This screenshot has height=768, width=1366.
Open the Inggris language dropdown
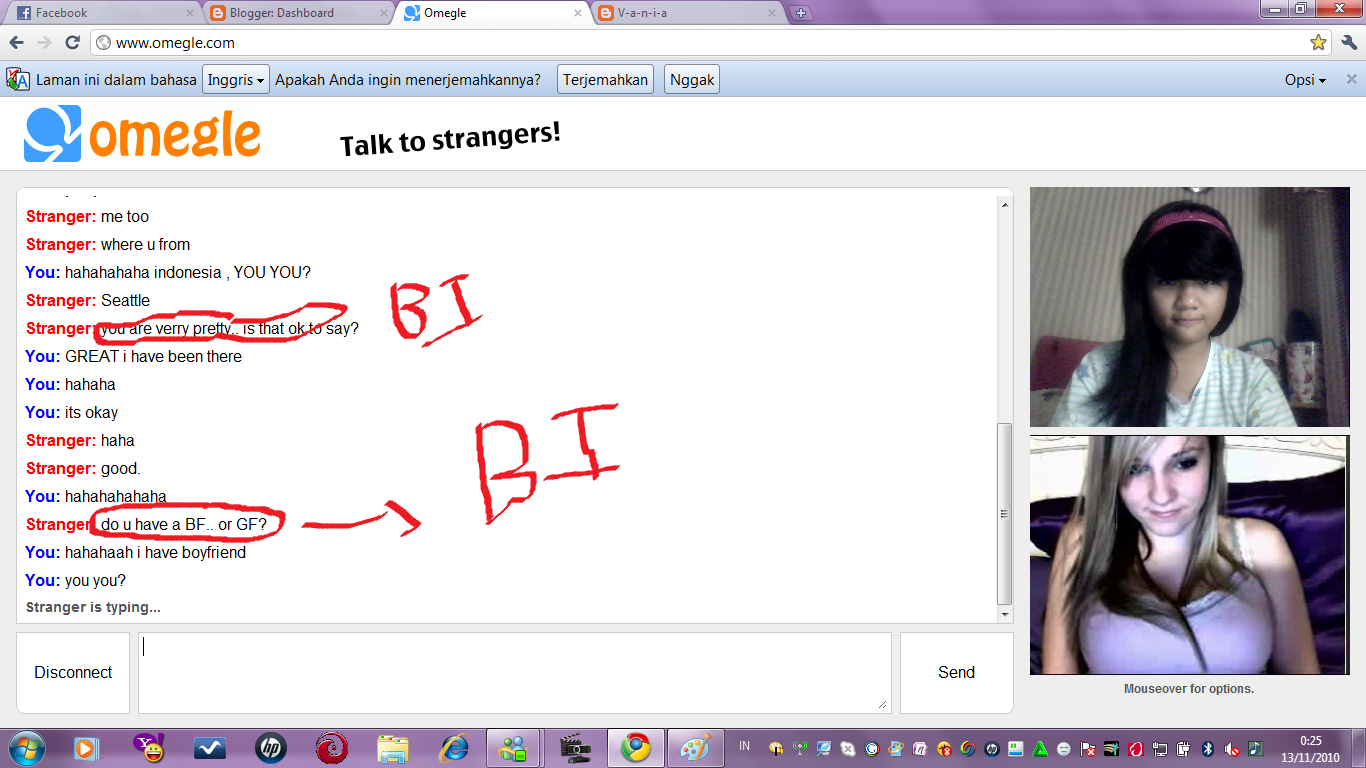point(235,79)
